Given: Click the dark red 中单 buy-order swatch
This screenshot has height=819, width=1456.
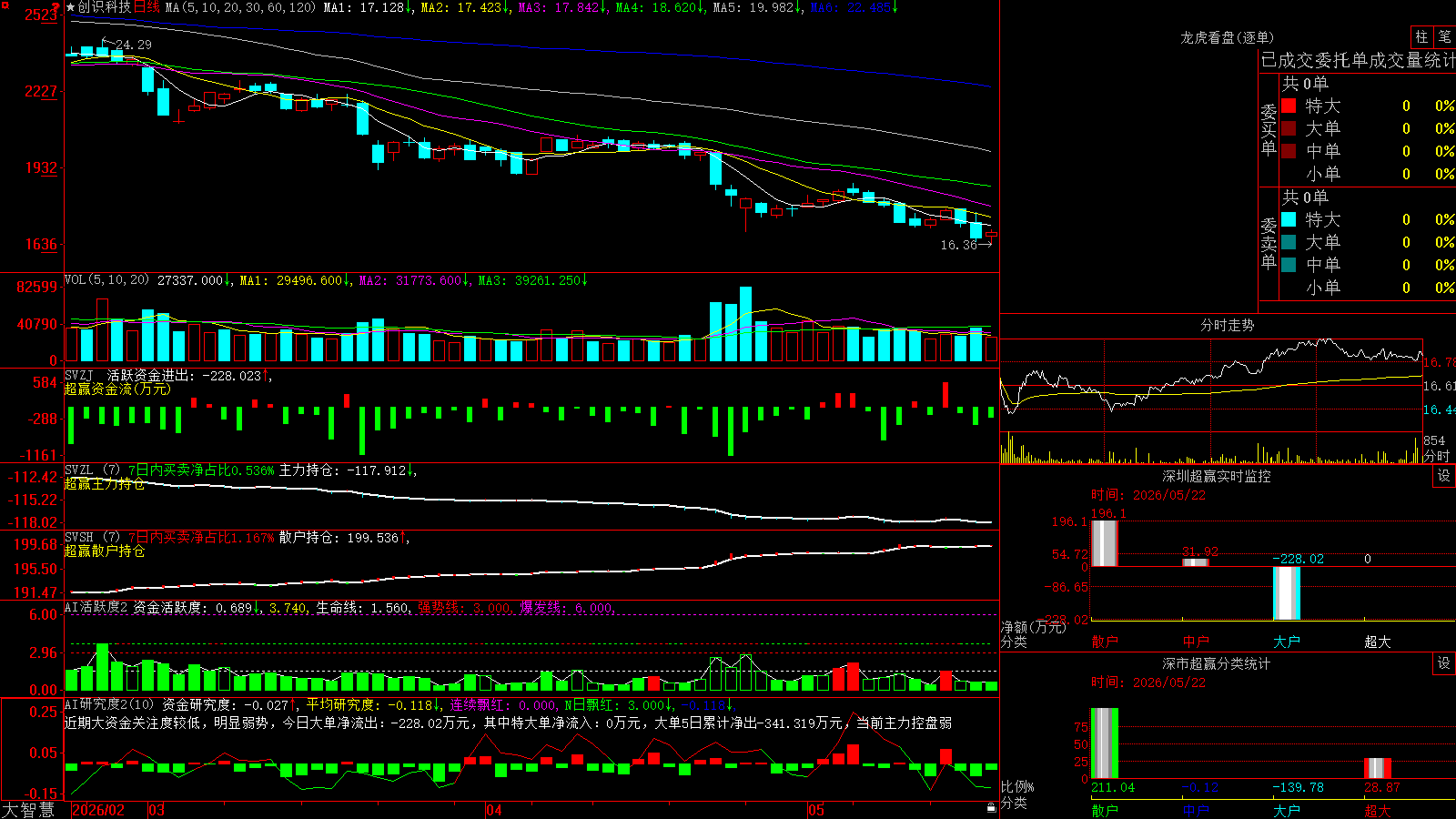Looking at the screenshot, I should pos(1289,150).
